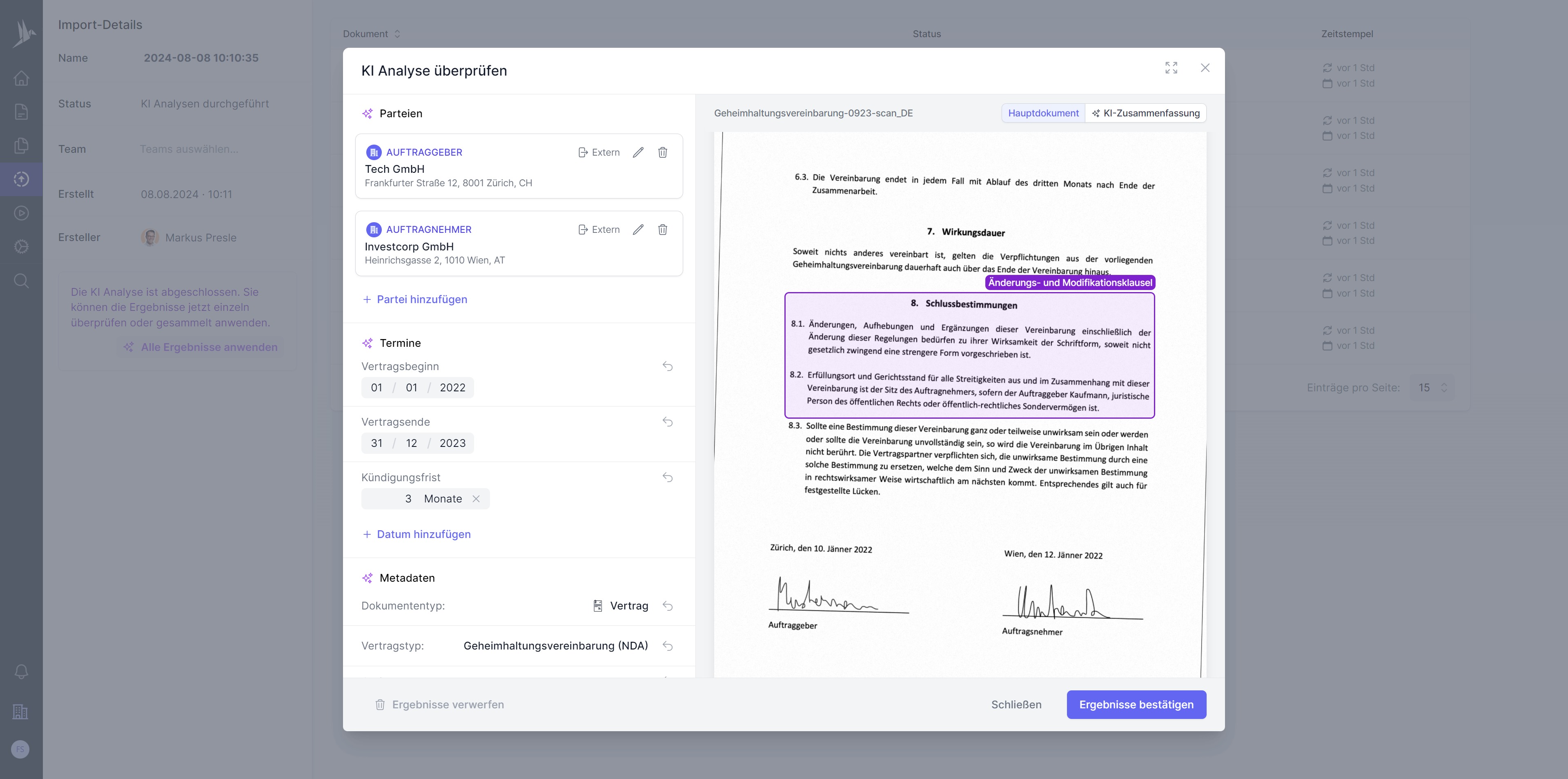Viewport: 1568px width, 779px height.
Task: Toggle Extern for Tech GmbH
Action: (599, 152)
